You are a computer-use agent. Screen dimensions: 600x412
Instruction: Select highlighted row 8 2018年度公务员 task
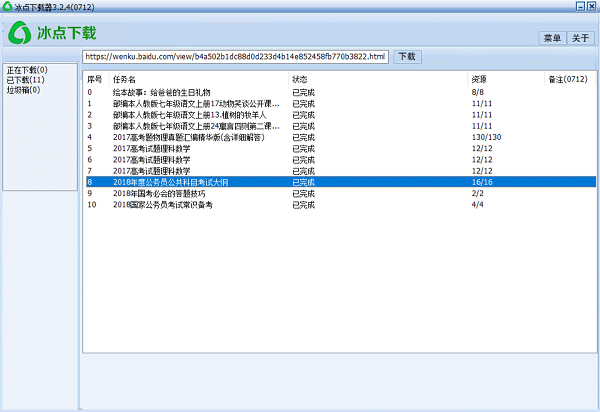(341, 182)
